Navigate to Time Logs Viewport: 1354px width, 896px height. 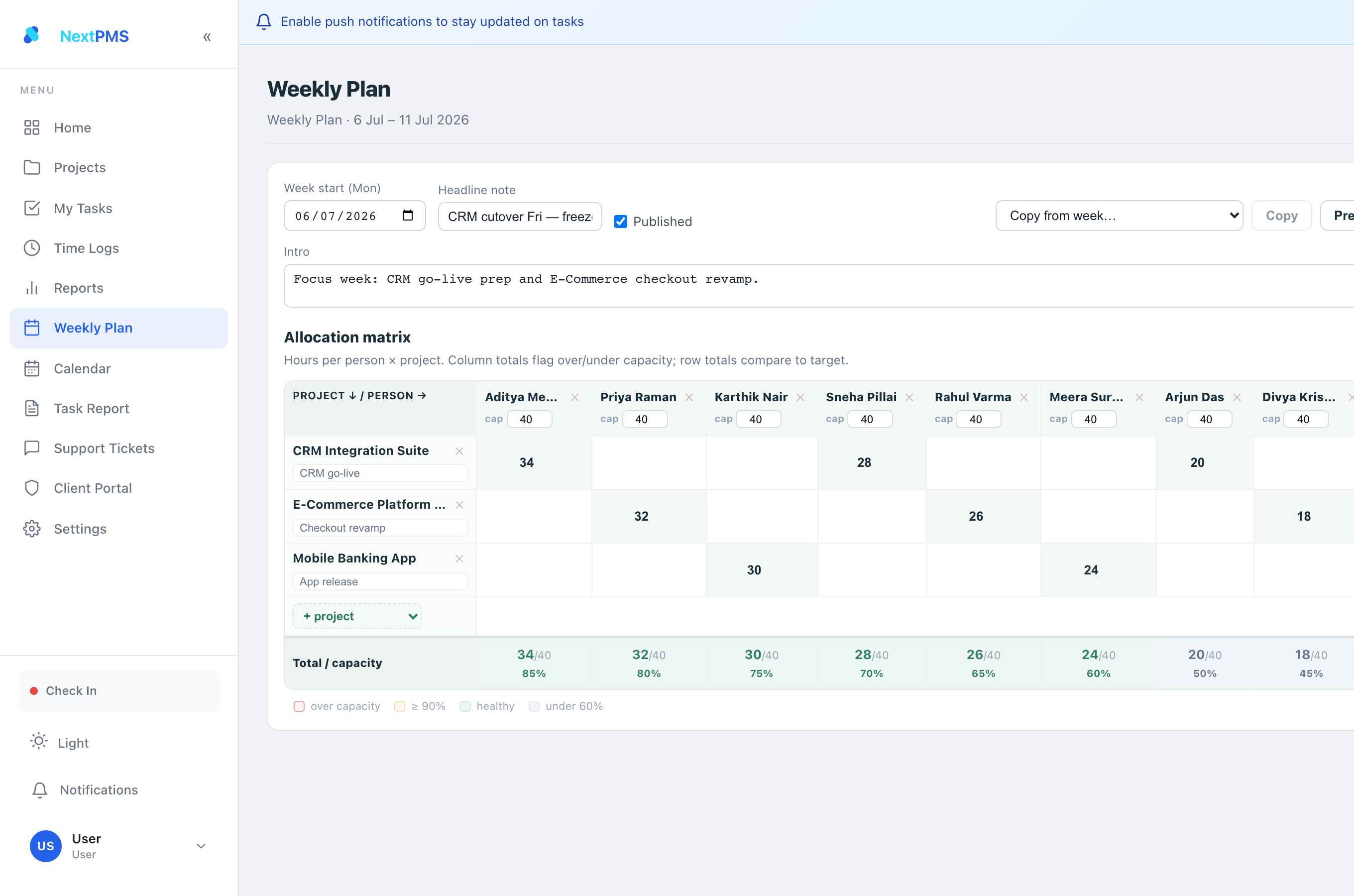tap(119, 248)
